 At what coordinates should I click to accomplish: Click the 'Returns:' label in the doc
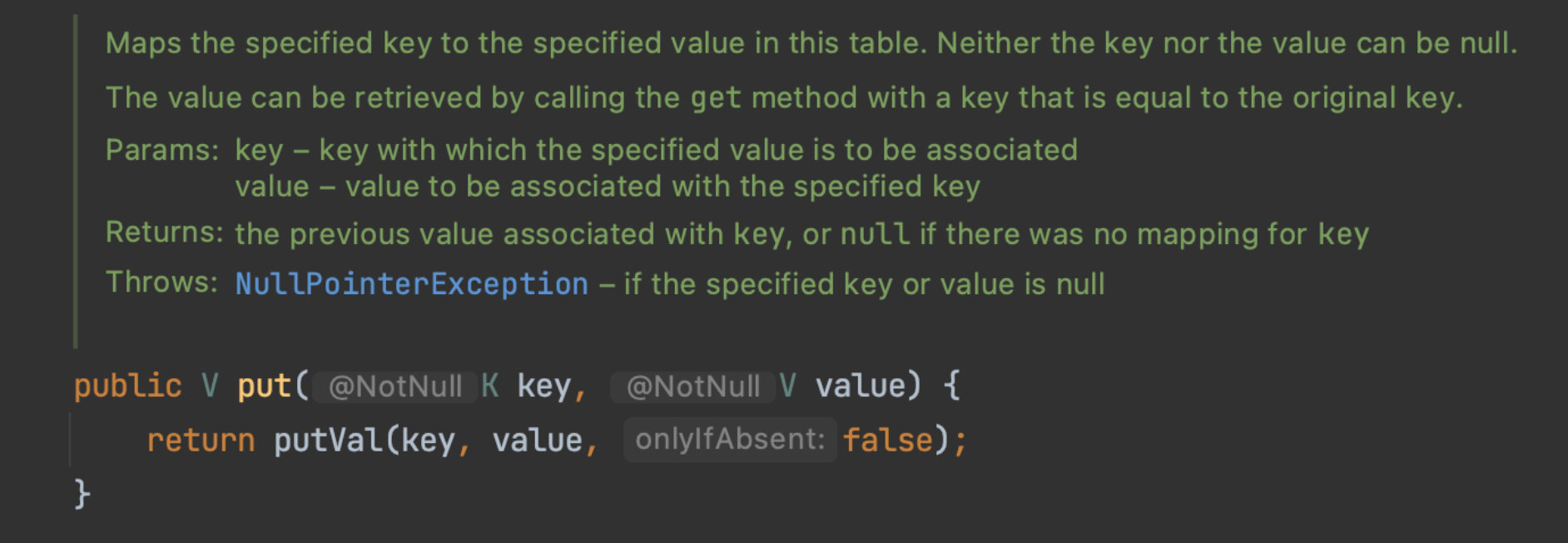pyautogui.click(x=164, y=232)
